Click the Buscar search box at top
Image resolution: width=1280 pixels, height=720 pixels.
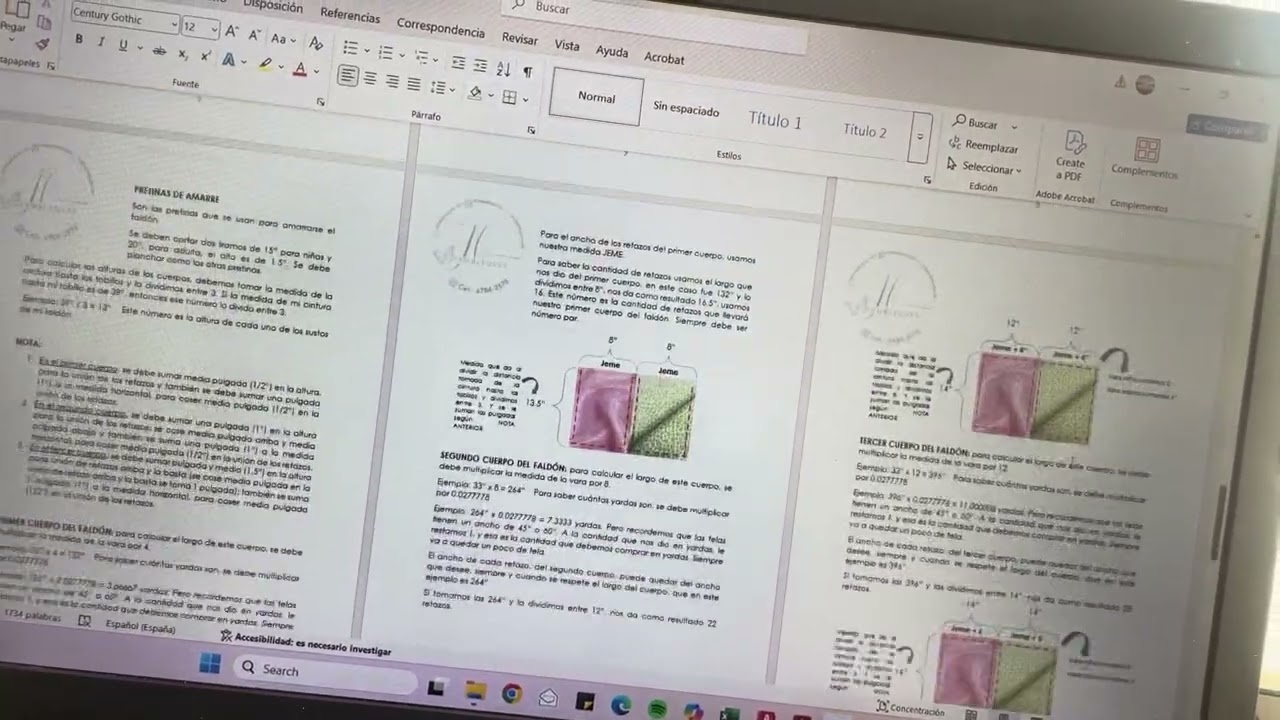655,24
